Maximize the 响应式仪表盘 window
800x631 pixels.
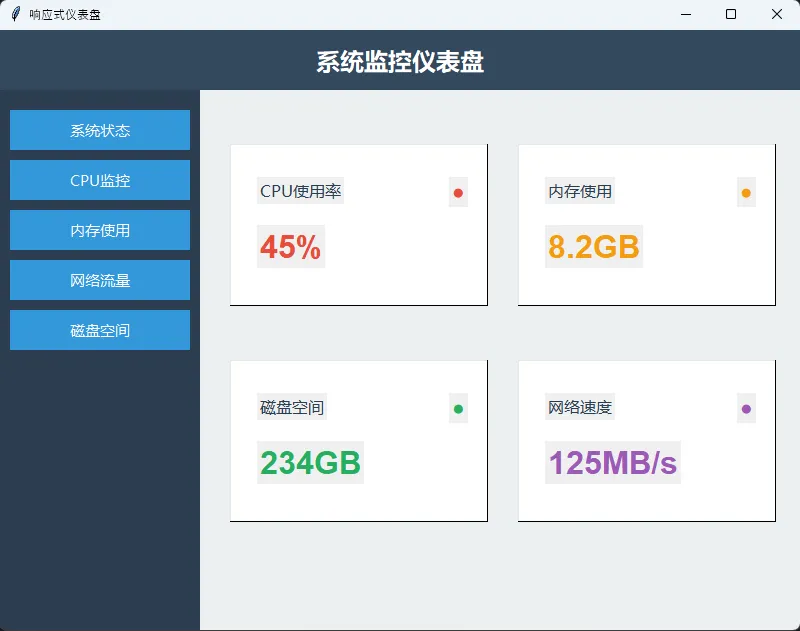coord(731,14)
